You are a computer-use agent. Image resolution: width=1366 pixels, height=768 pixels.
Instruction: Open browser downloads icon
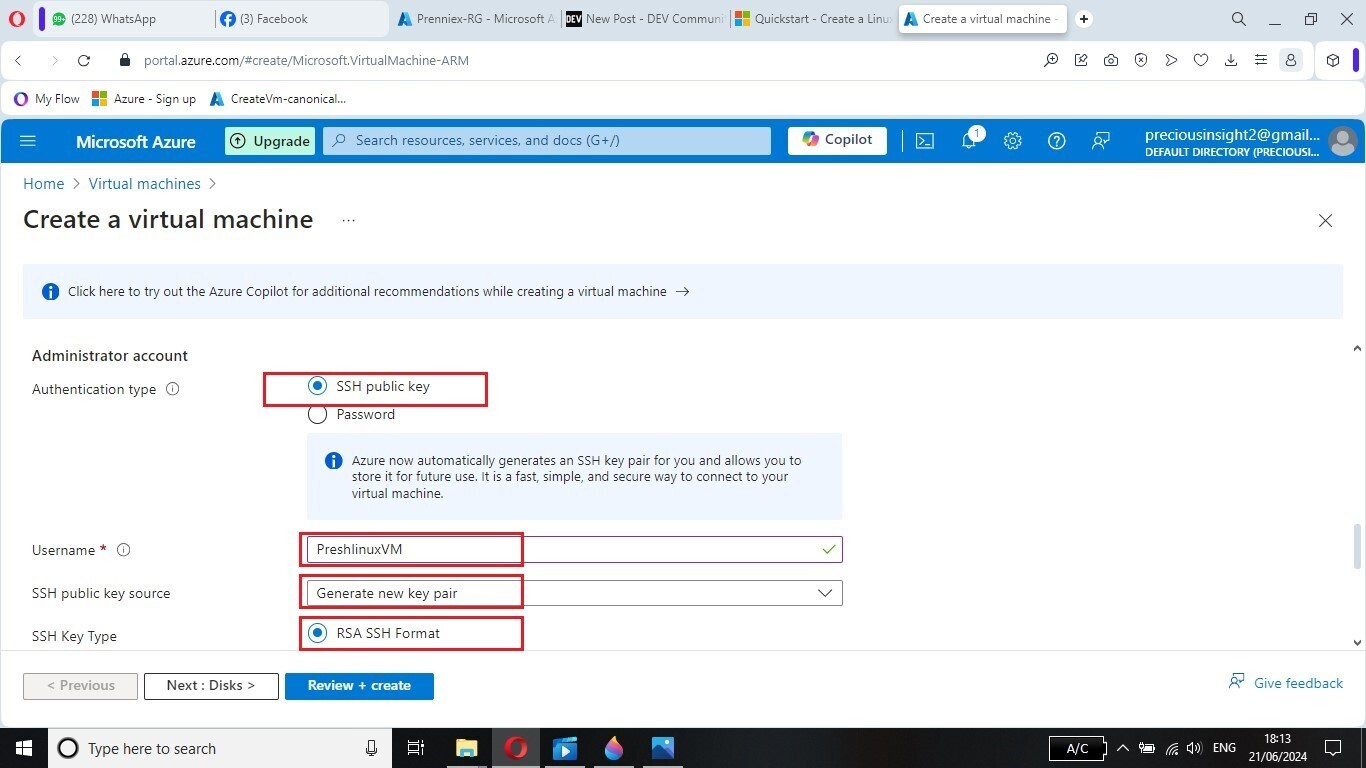1231,60
